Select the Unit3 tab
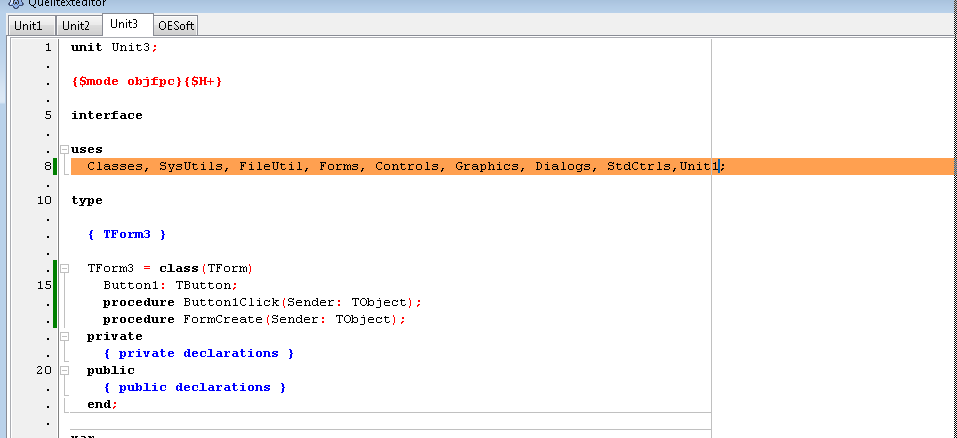The height and width of the screenshot is (438, 957). pos(125,24)
